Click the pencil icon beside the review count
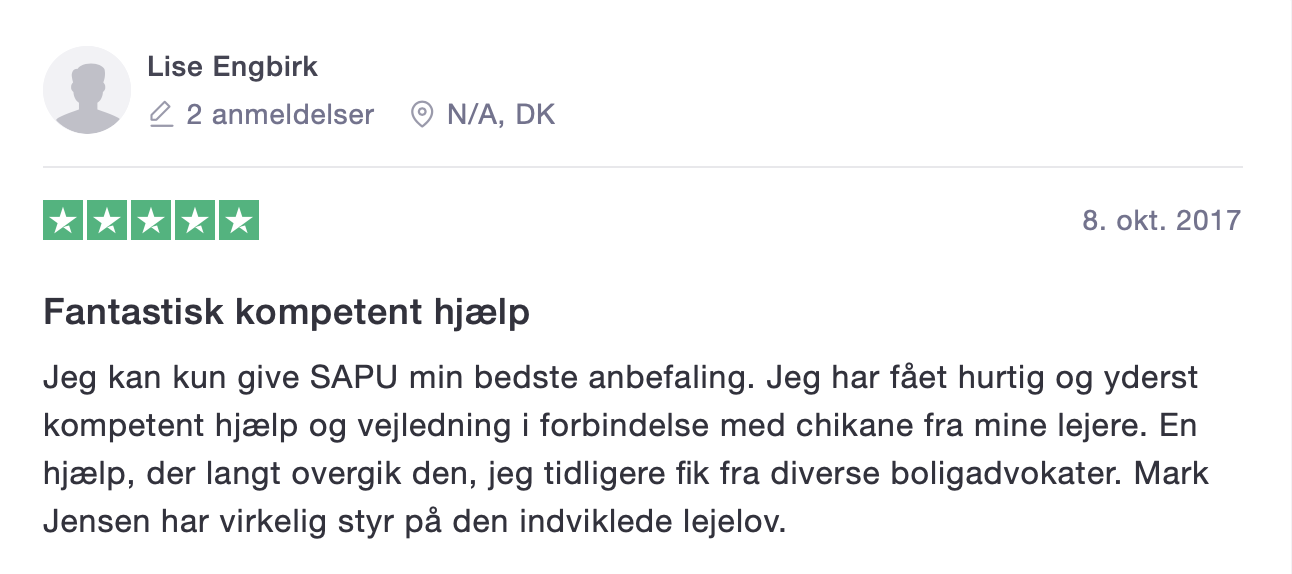Viewport: 1292px width, 574px height. coord(160,115)
